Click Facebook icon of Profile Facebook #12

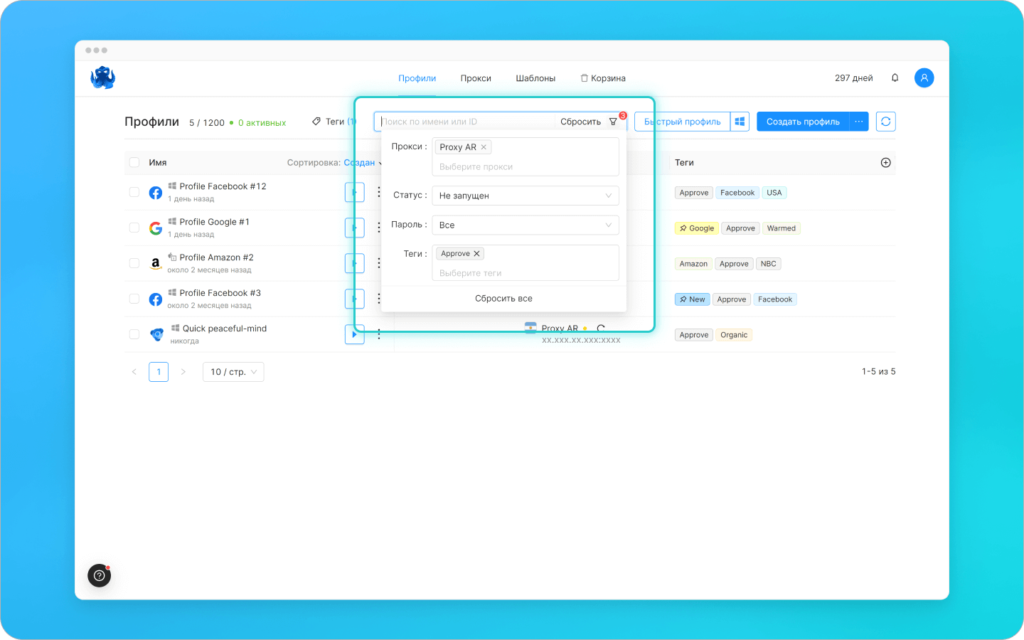[x=155, y=193]
